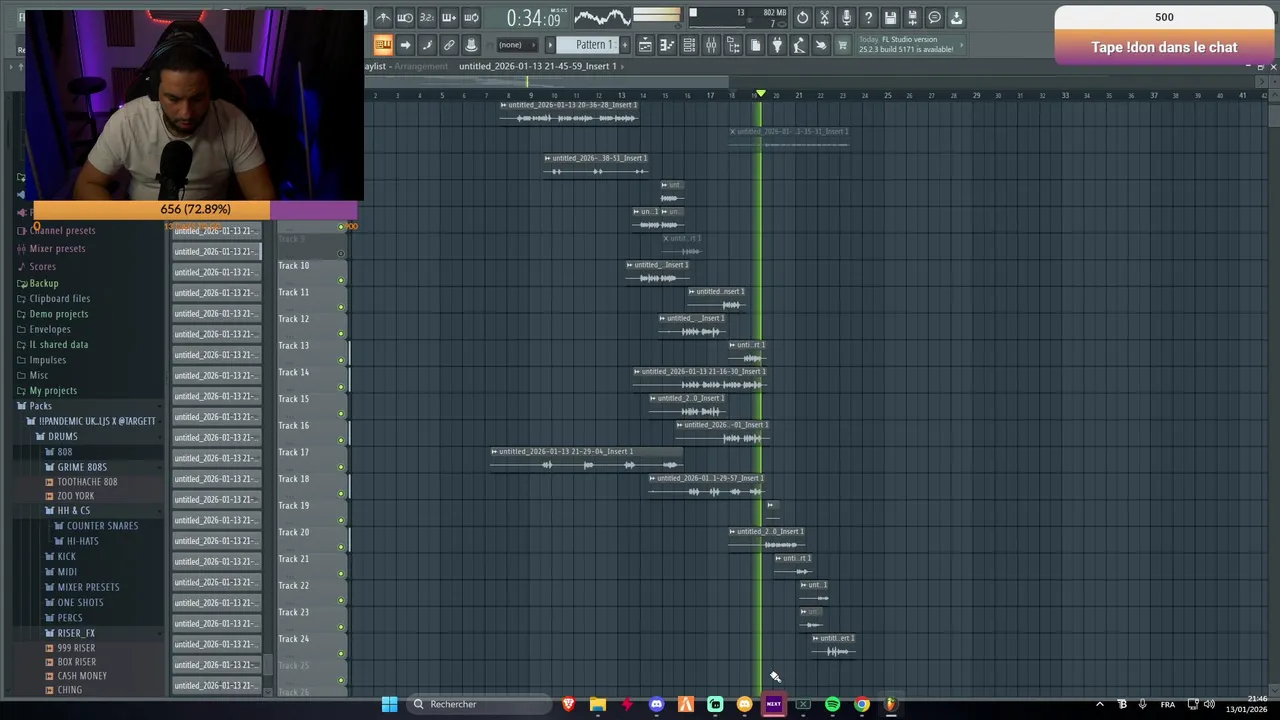
Task: Open Mixer presets in browser
Action: 57,249
